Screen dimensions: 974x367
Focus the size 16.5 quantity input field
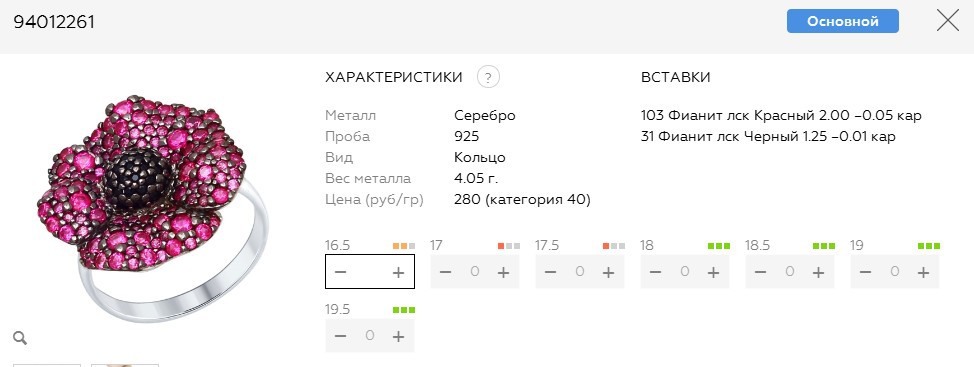pos(370,272)
